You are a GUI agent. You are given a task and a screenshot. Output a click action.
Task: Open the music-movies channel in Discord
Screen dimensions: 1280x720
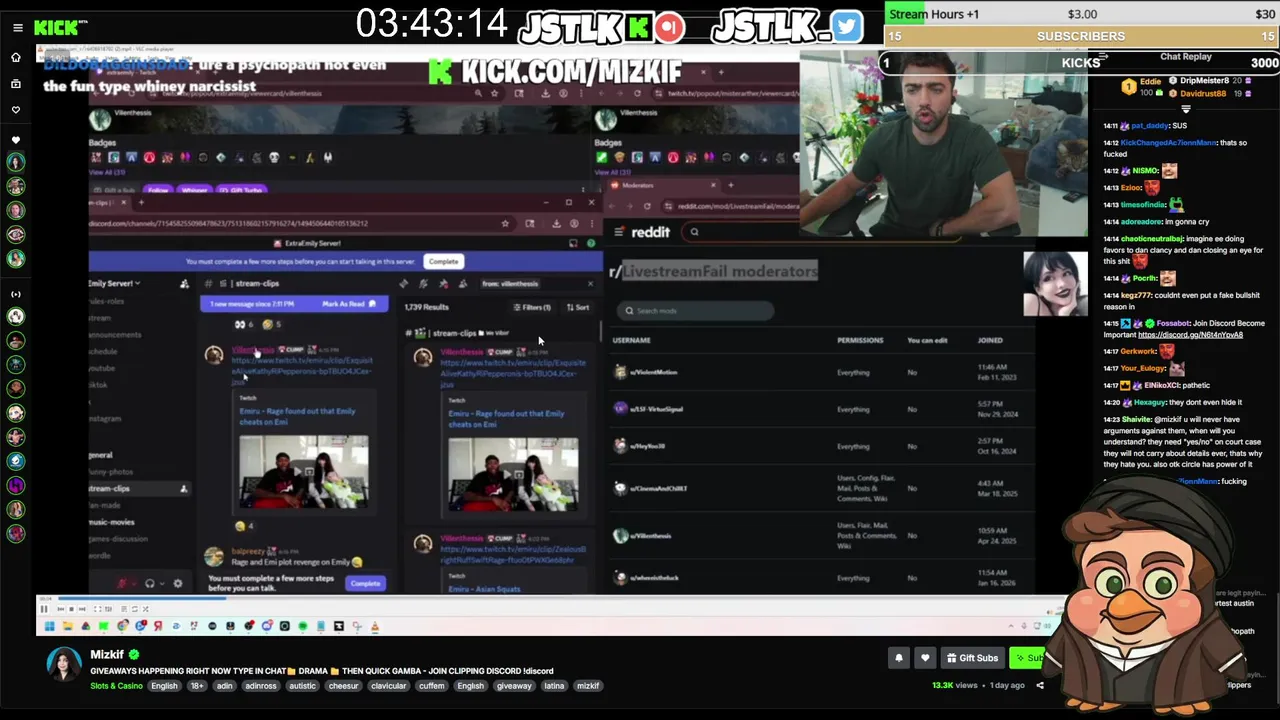112,522
